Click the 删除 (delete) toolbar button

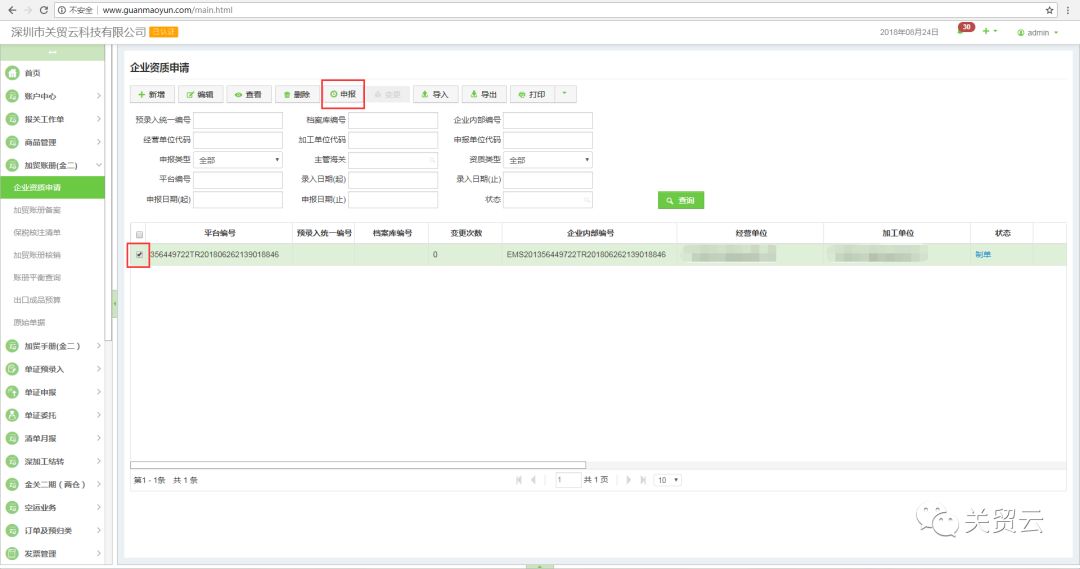click(x=298, y=94)
